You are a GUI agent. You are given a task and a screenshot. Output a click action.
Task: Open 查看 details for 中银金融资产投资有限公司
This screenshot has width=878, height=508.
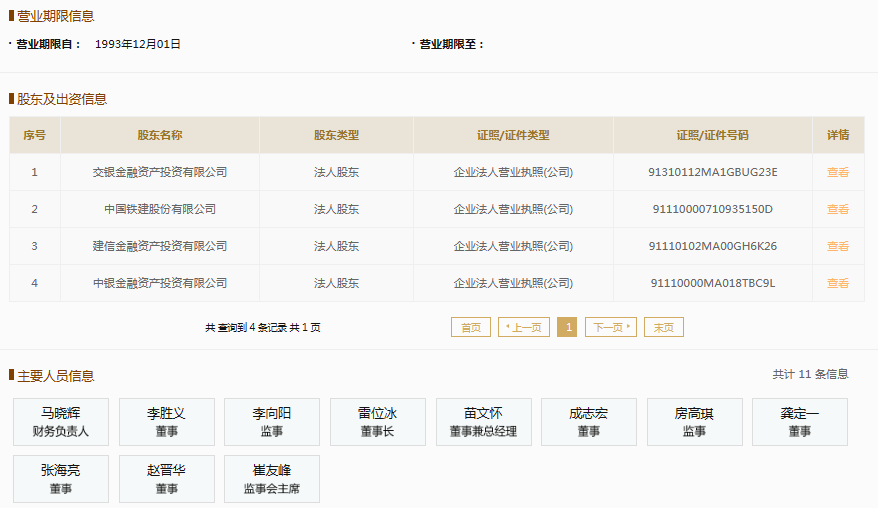click(x=838, y=283)
